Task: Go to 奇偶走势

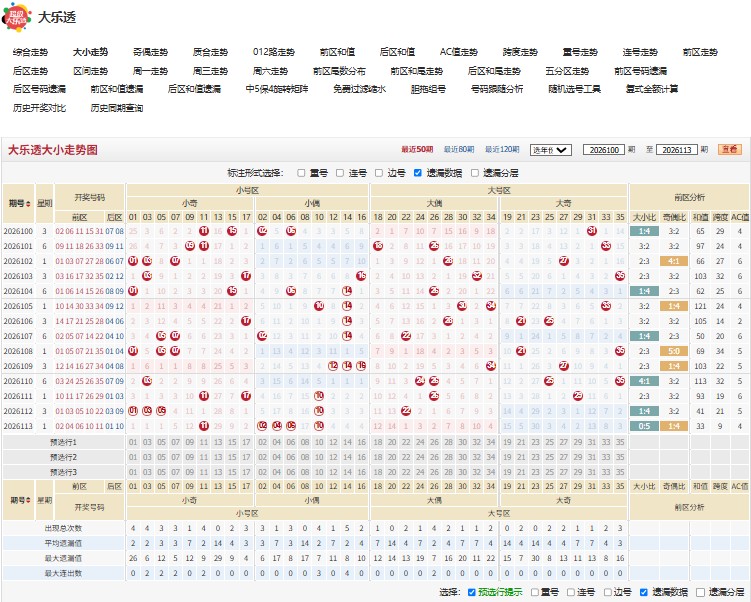Action: 150,52
